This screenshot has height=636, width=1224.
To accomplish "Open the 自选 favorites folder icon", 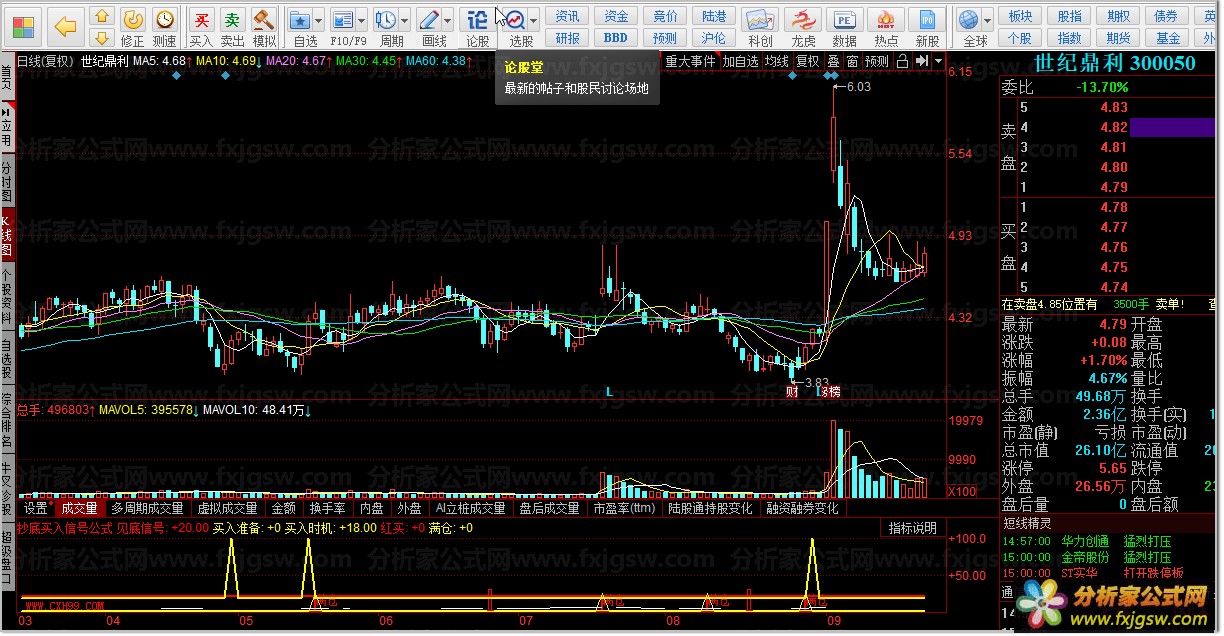I will [299, 19].
